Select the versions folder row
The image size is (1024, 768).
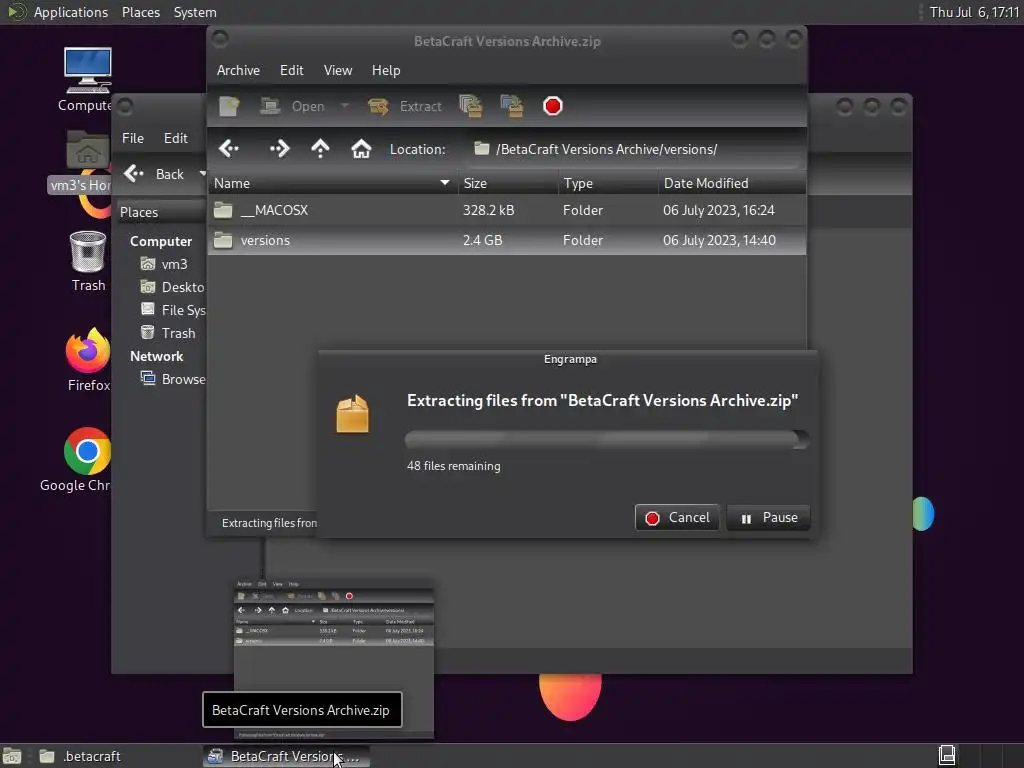click(507, 240)
